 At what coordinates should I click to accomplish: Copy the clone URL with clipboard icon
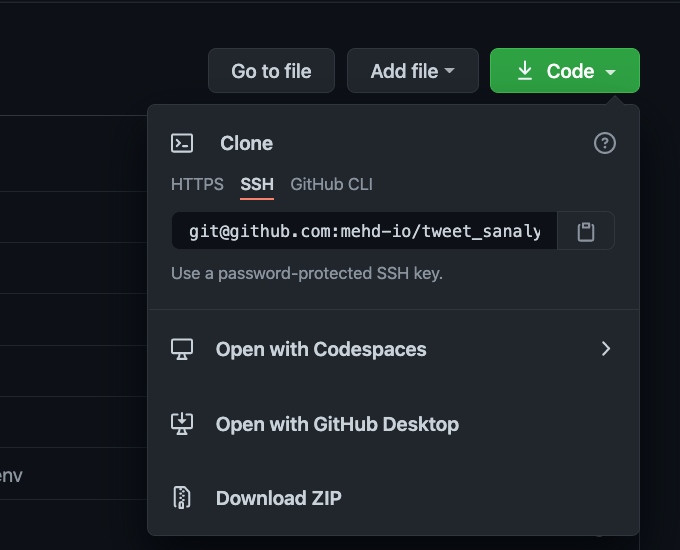click(x=585, y=231)
